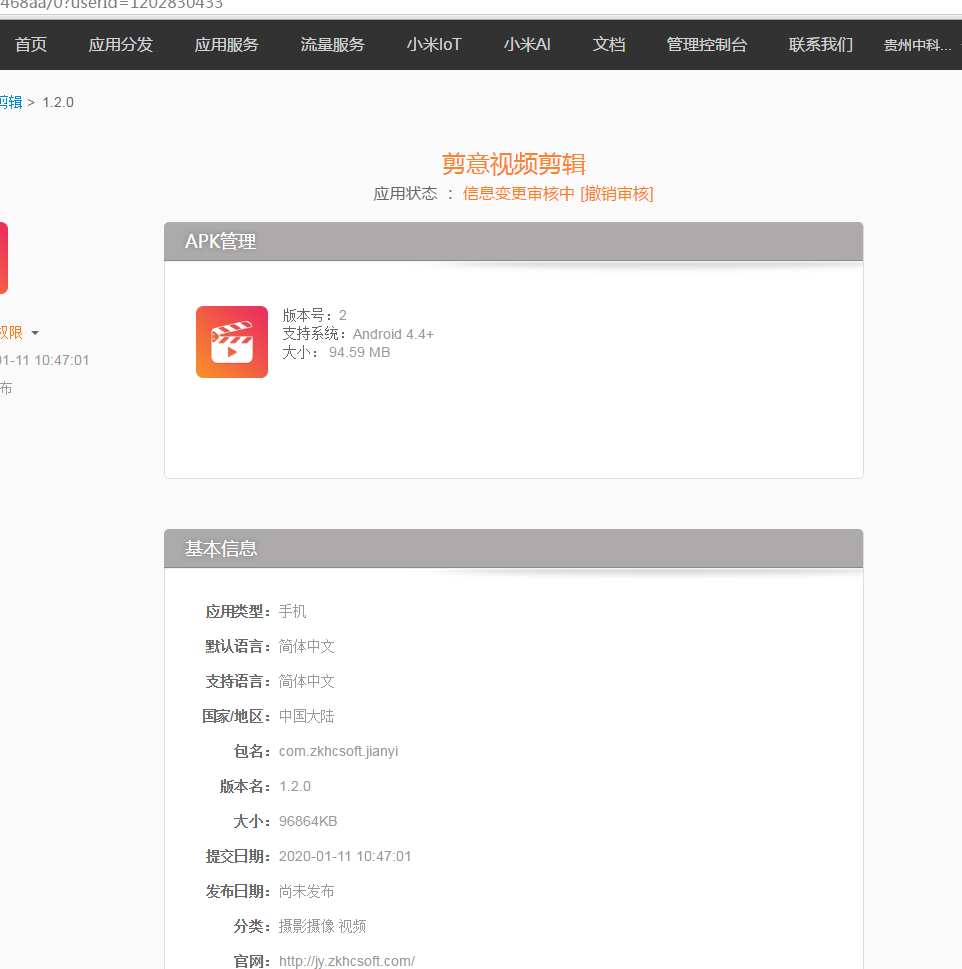
Task: Open the 文档 nav item
Action: tap(609, 44)
